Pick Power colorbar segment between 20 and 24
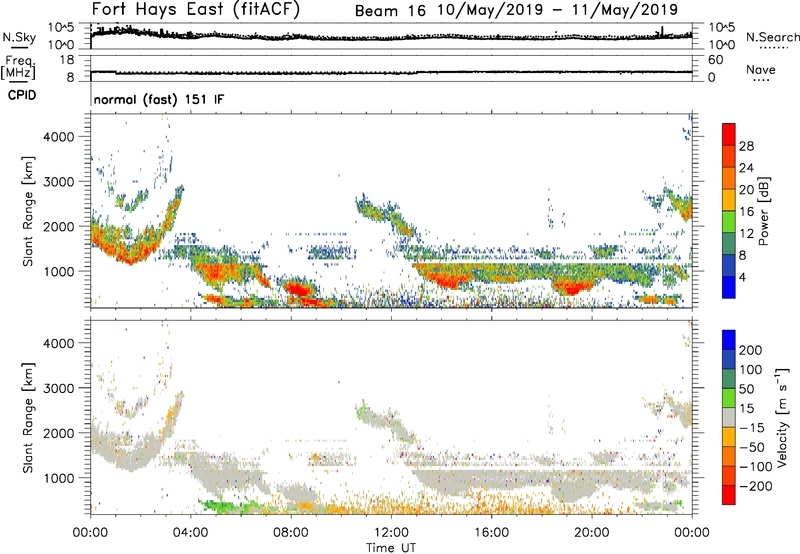 coord(729,179)
